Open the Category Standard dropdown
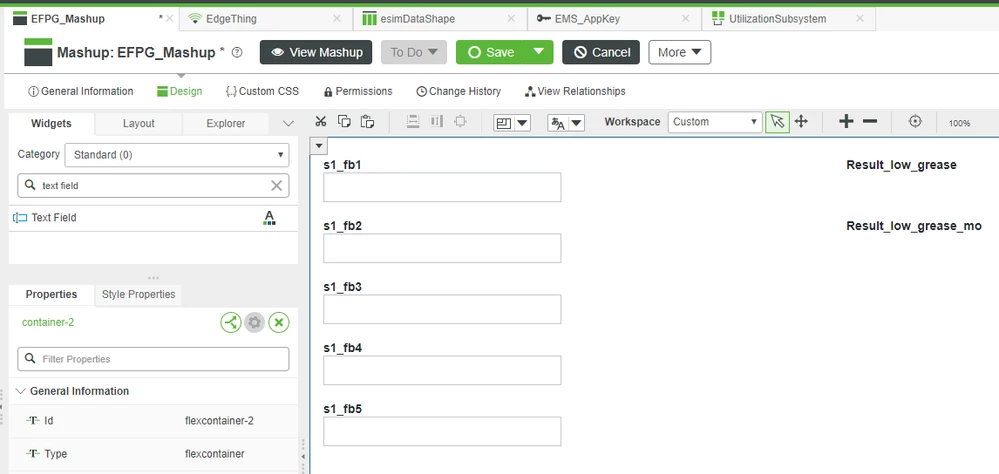Screen dimensions: 999x474 click(x=177, y=155)
